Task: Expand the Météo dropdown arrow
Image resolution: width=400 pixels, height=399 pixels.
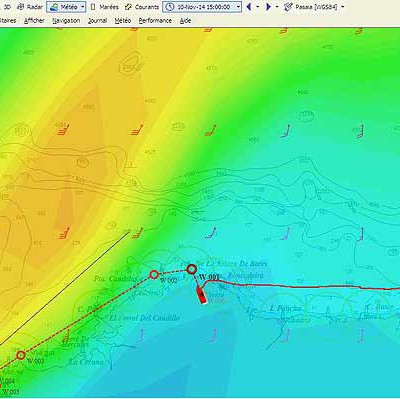Action: click(83, 7)
